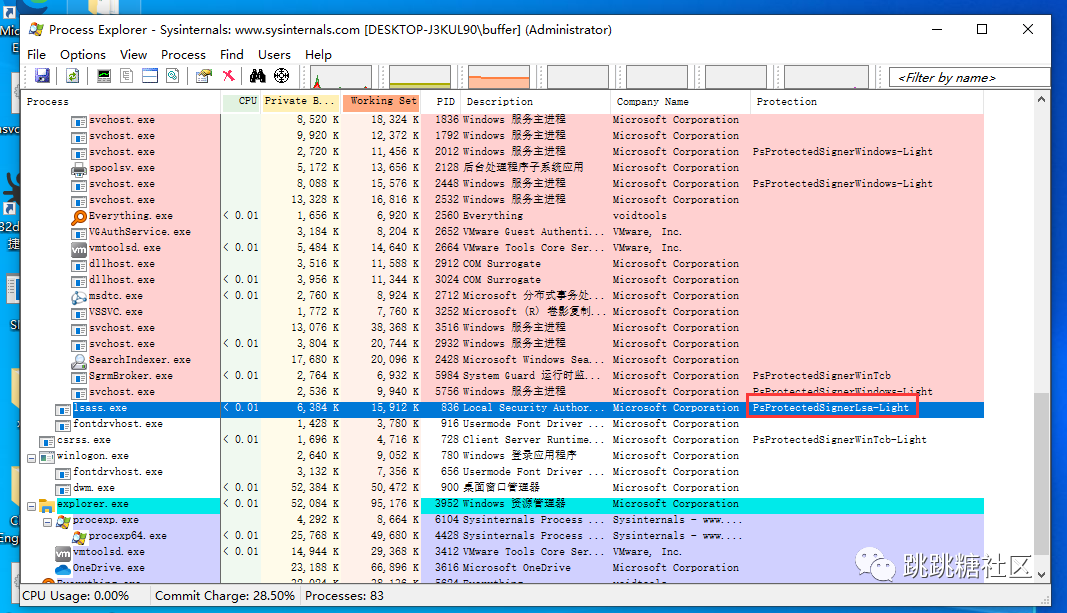Click Processes: 83 in status bar

344,596
